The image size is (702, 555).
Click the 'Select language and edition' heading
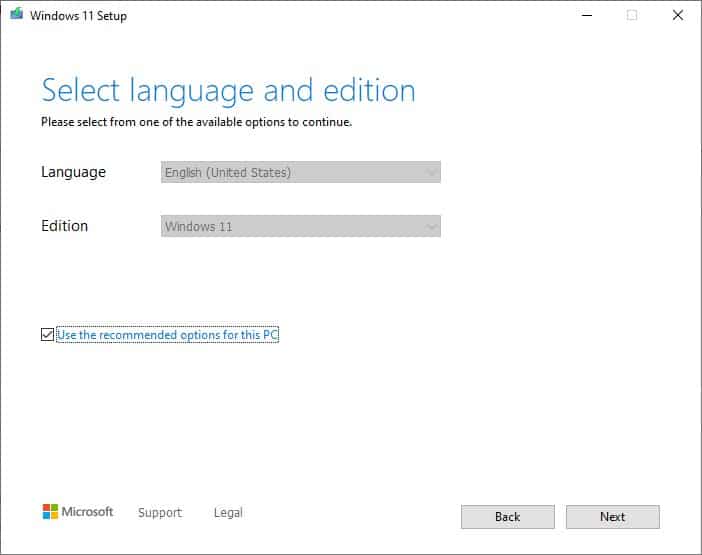228,91
